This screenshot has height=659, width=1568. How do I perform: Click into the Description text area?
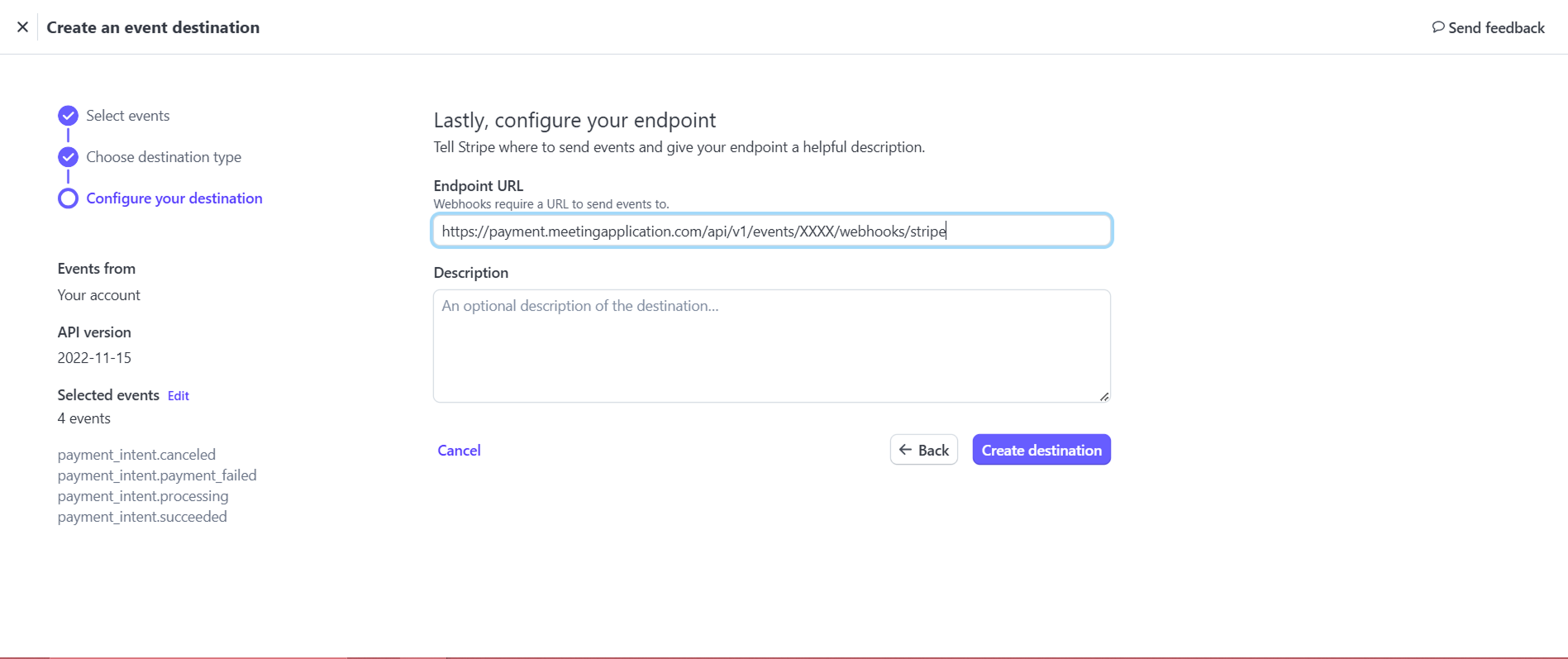pos(772,346)
